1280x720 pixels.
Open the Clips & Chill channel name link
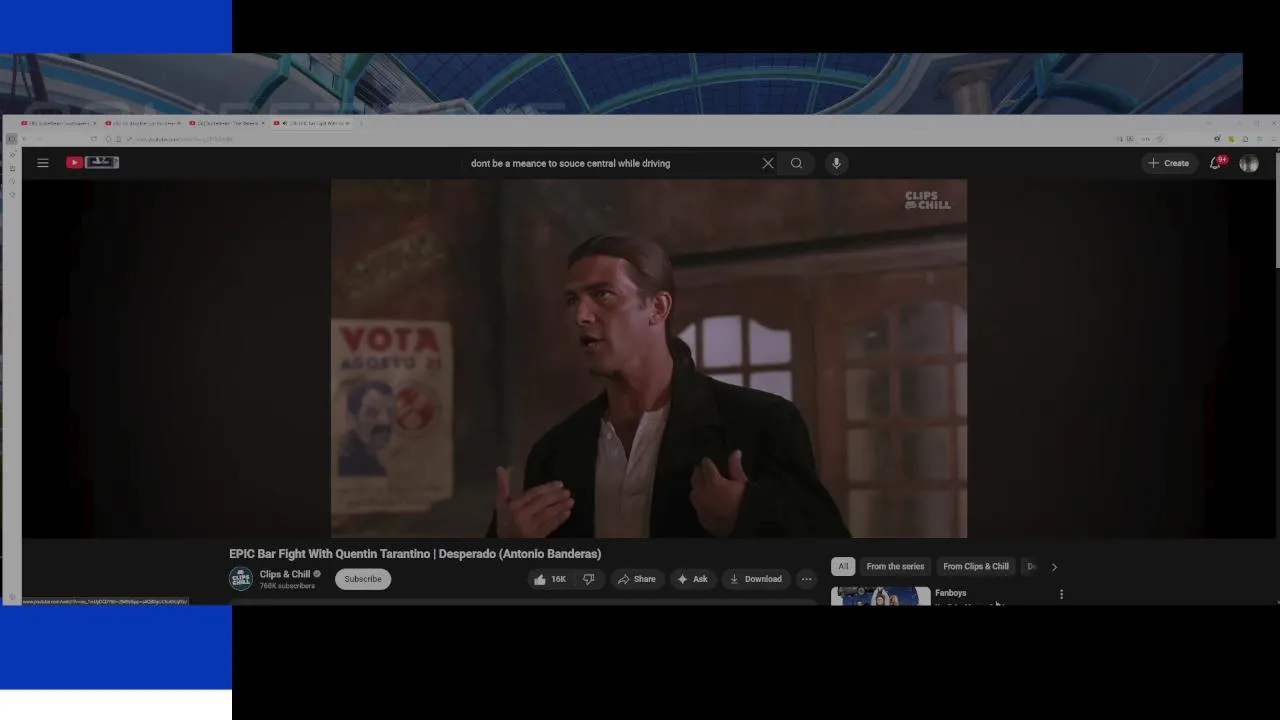pyautogui.click(x=285, y=574)
